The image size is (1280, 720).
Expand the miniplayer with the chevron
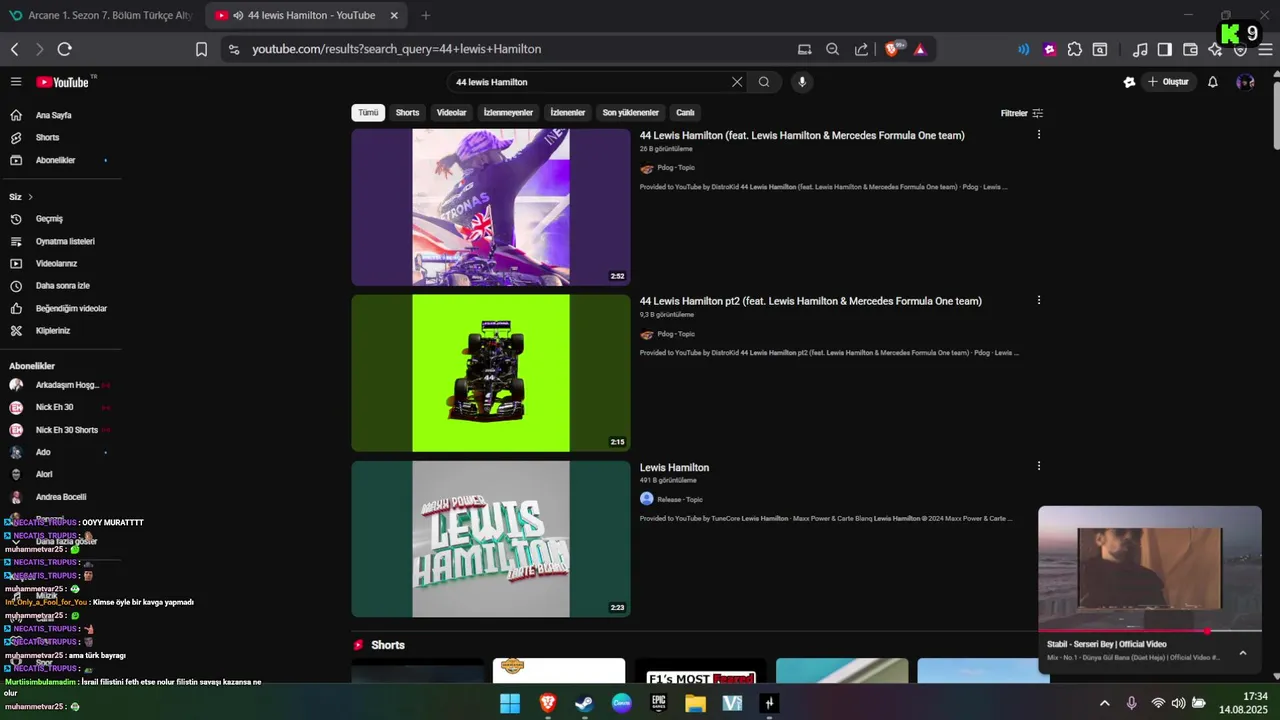pyautogui.click(x=1242, y=653)
